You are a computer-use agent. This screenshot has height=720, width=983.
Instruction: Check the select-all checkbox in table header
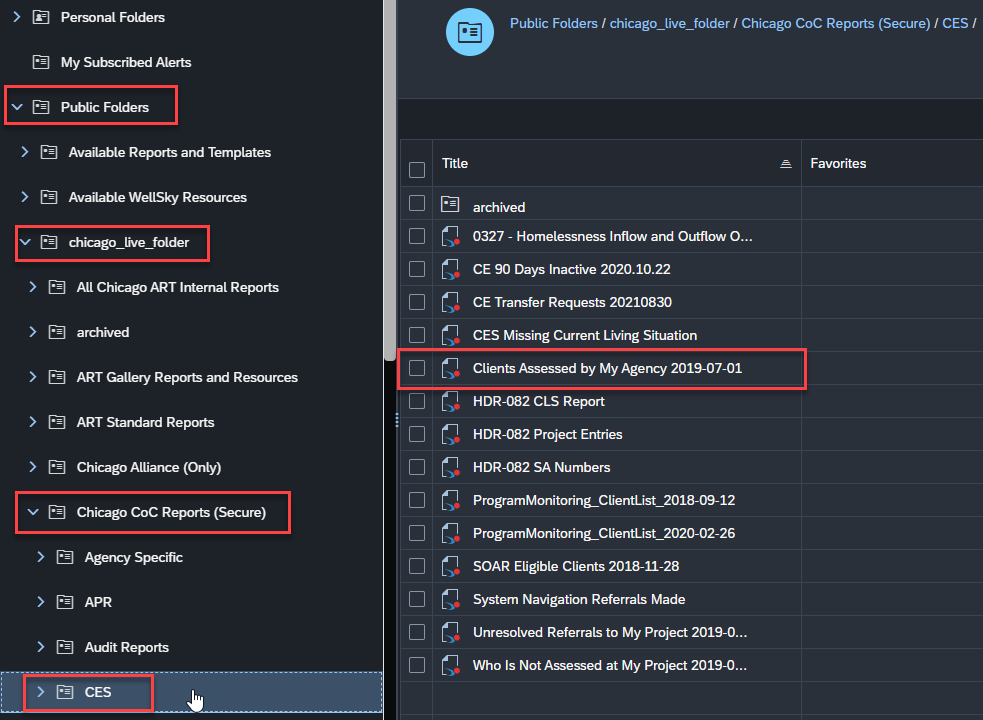click(417, 170)
